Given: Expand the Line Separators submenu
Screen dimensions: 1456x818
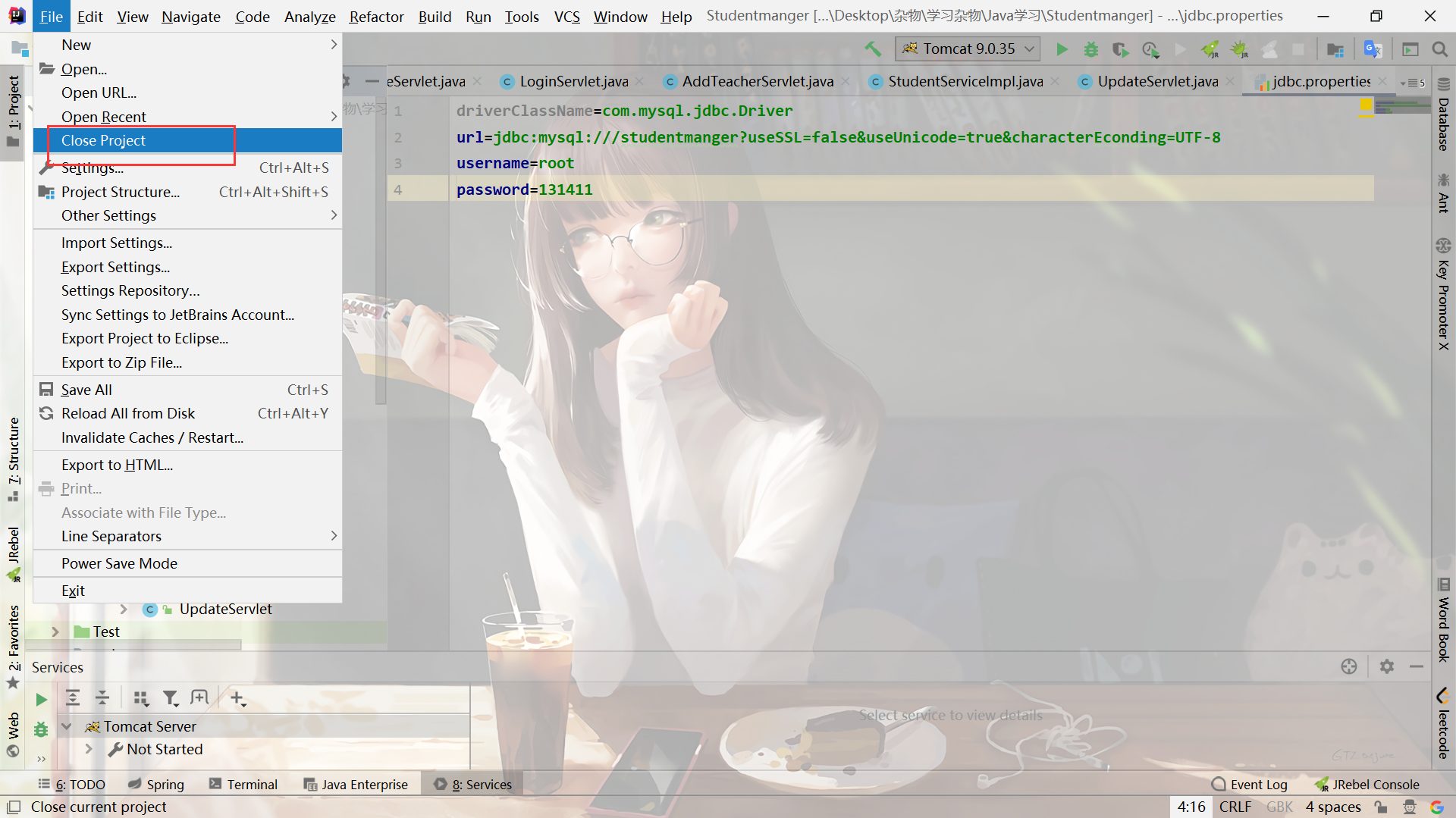Looking at the screenshot, I should click(x=187, y=536).
